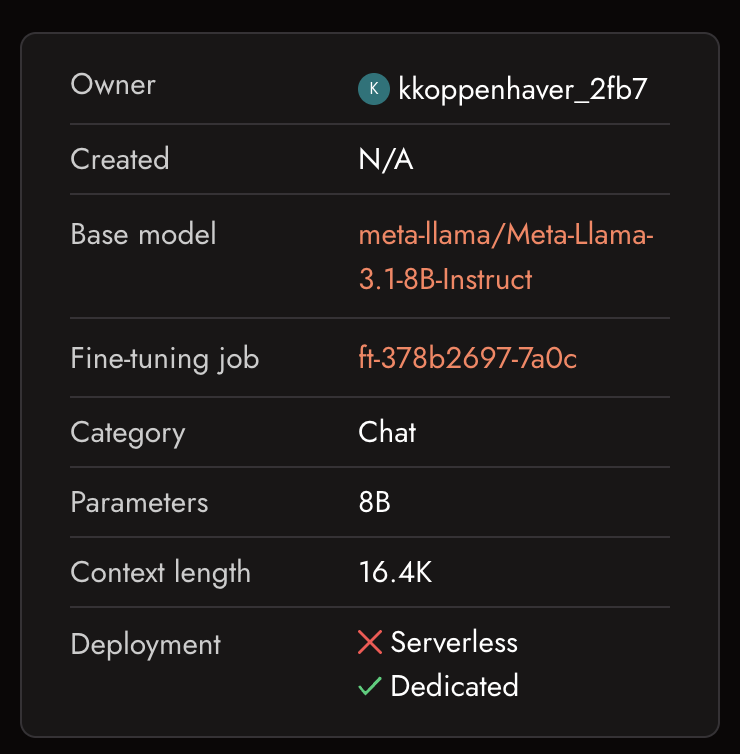
Task: Click the red X icon beside Serverless
Action: coord(370,642)
